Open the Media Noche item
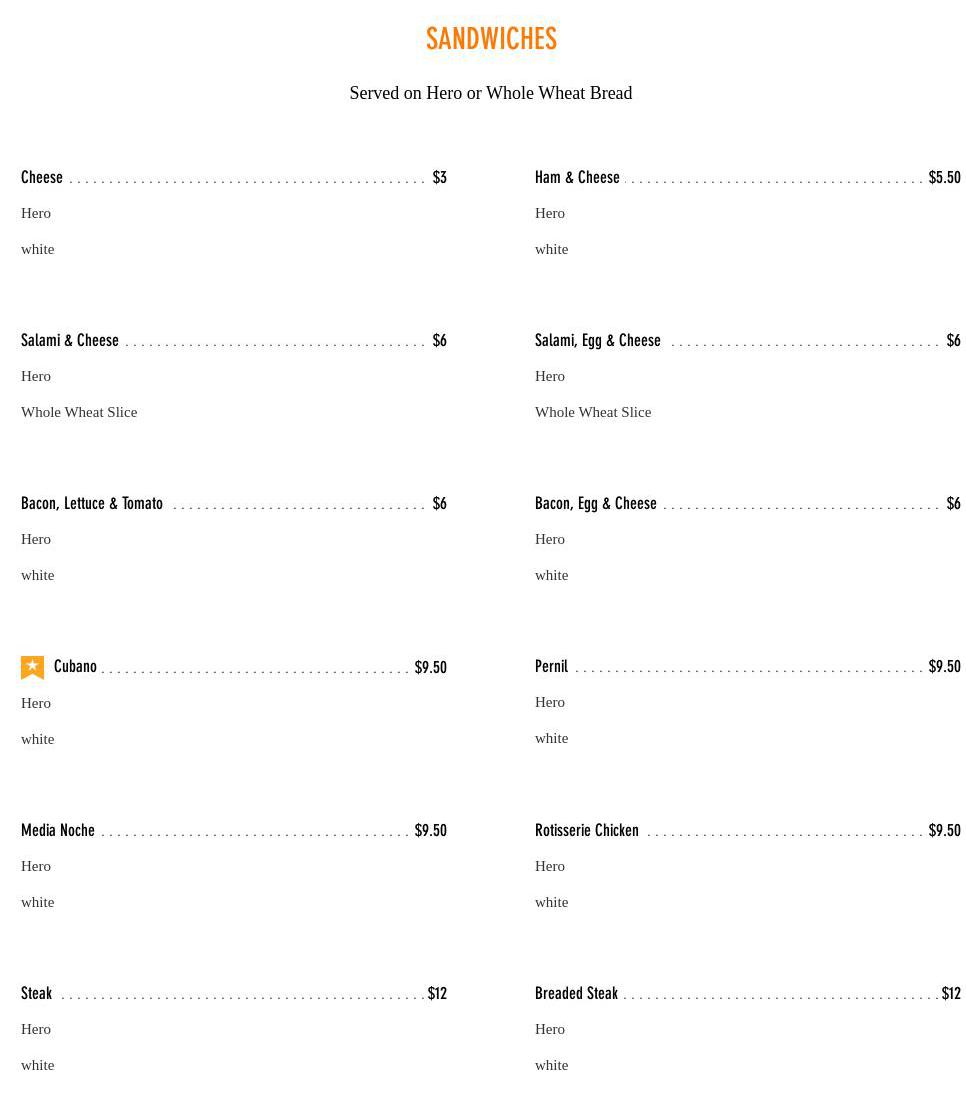This screenshot has height=1099, width=966. click(58, 831)
